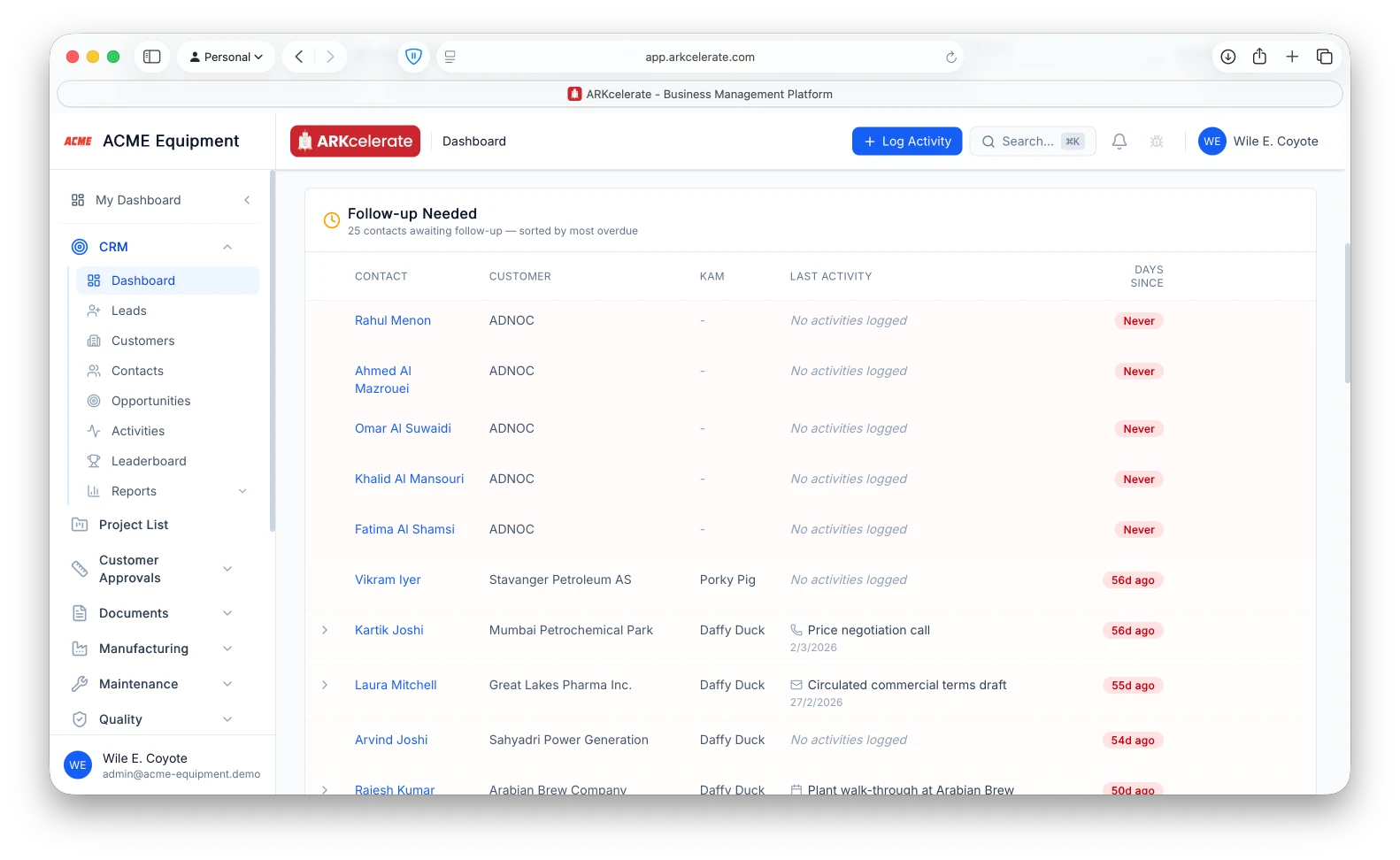Viewport: 1400px width, 860px height.
Task: Open the Bitwarden shield extension icon
Action: tap(413, 57)
